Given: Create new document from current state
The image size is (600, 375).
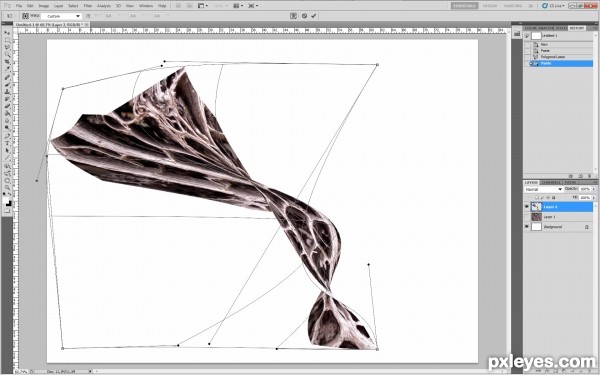Looking at the screenshot, I should [571, 176].
